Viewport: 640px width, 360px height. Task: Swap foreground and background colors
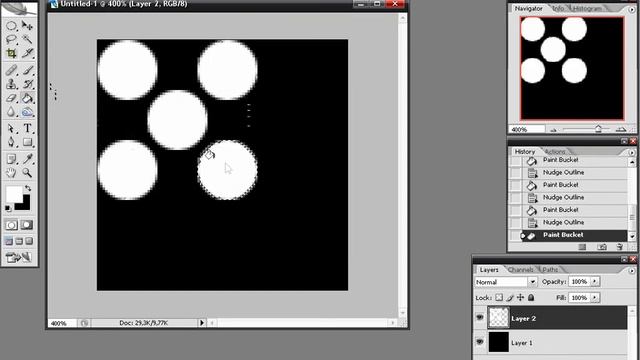[28, 188]
